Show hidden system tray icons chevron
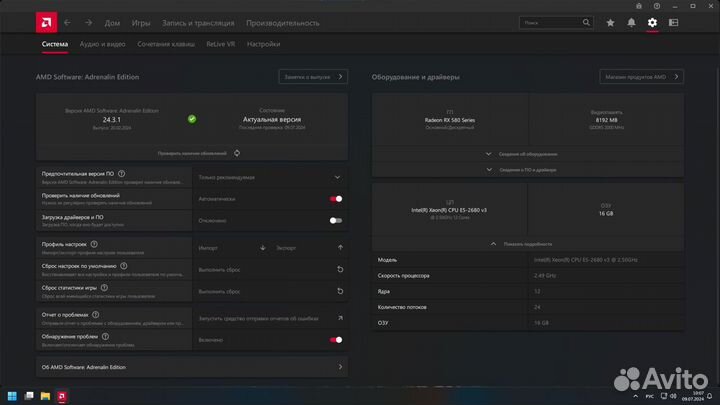Screen dimensions: 720x405 pos(636,396)
